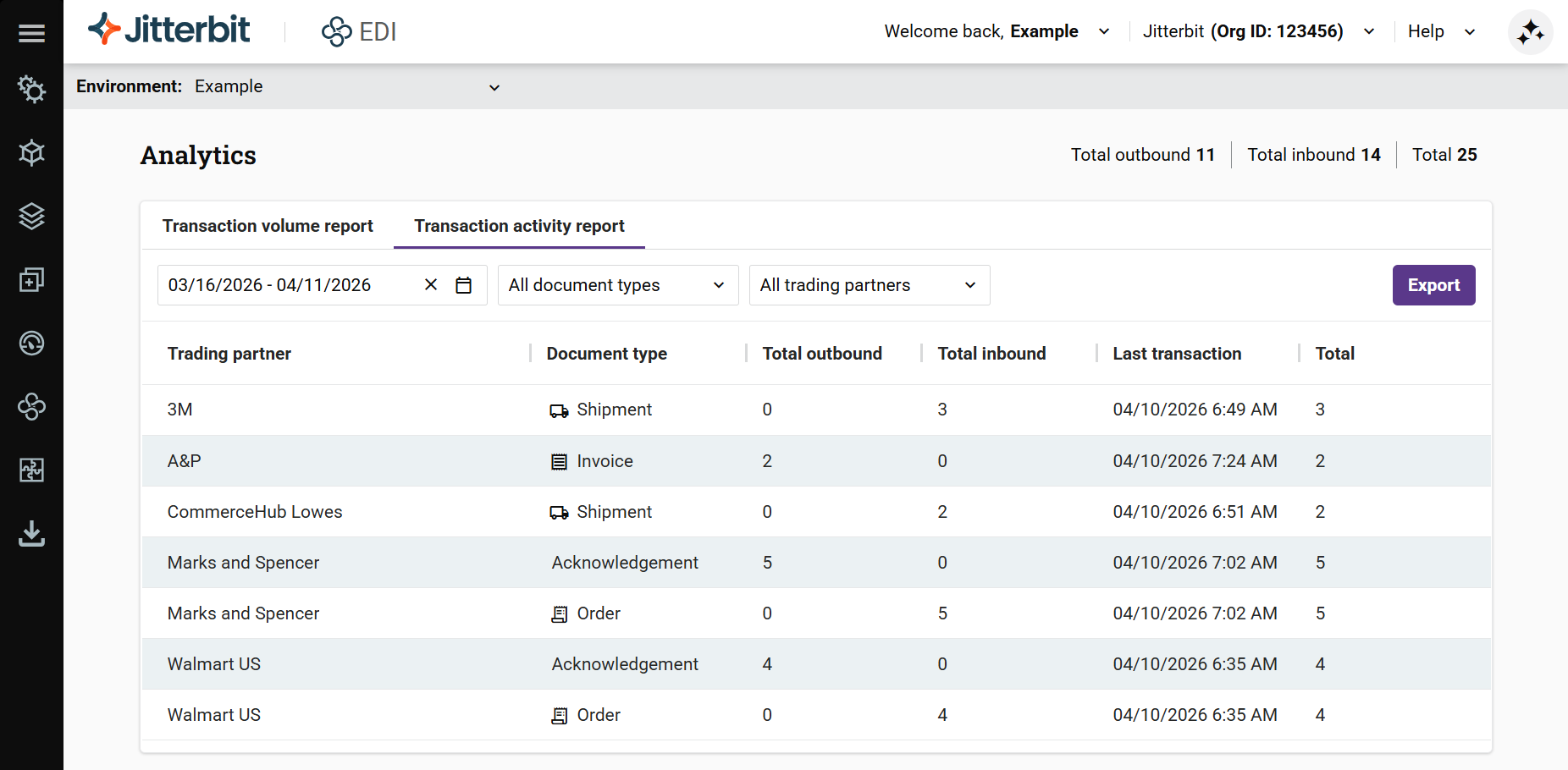Sort by Total outbound column header

click(822, 354)
